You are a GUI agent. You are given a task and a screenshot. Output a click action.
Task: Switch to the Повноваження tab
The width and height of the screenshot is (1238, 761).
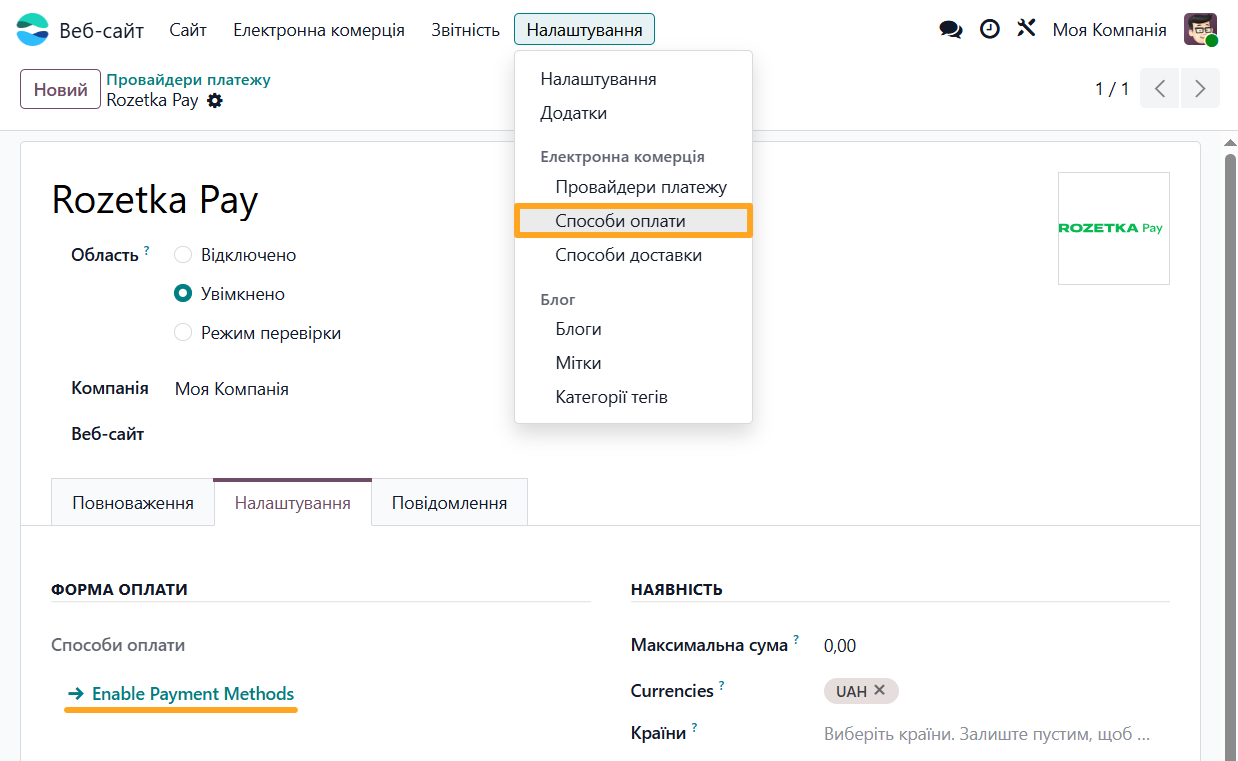[x=133, y=503]
